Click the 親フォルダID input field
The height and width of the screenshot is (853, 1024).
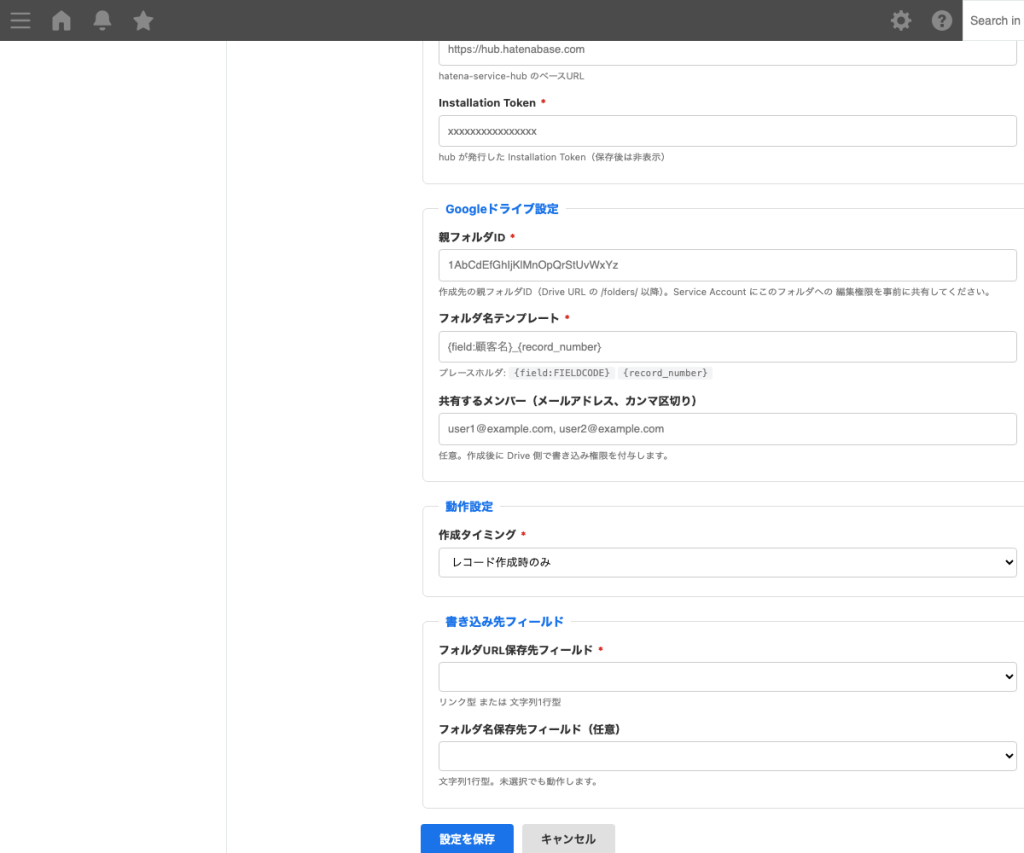[x=727, y=265]
